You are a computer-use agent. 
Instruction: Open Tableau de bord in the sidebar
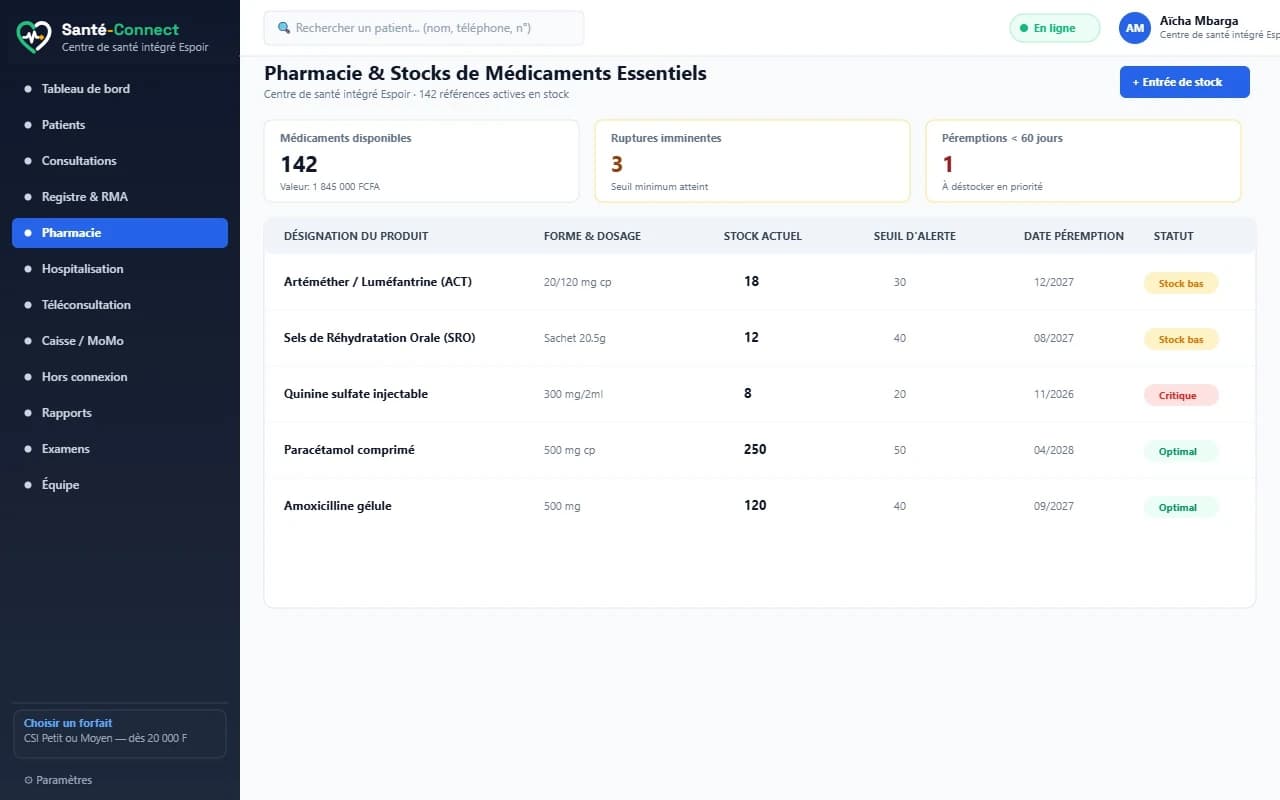[120, 89]
